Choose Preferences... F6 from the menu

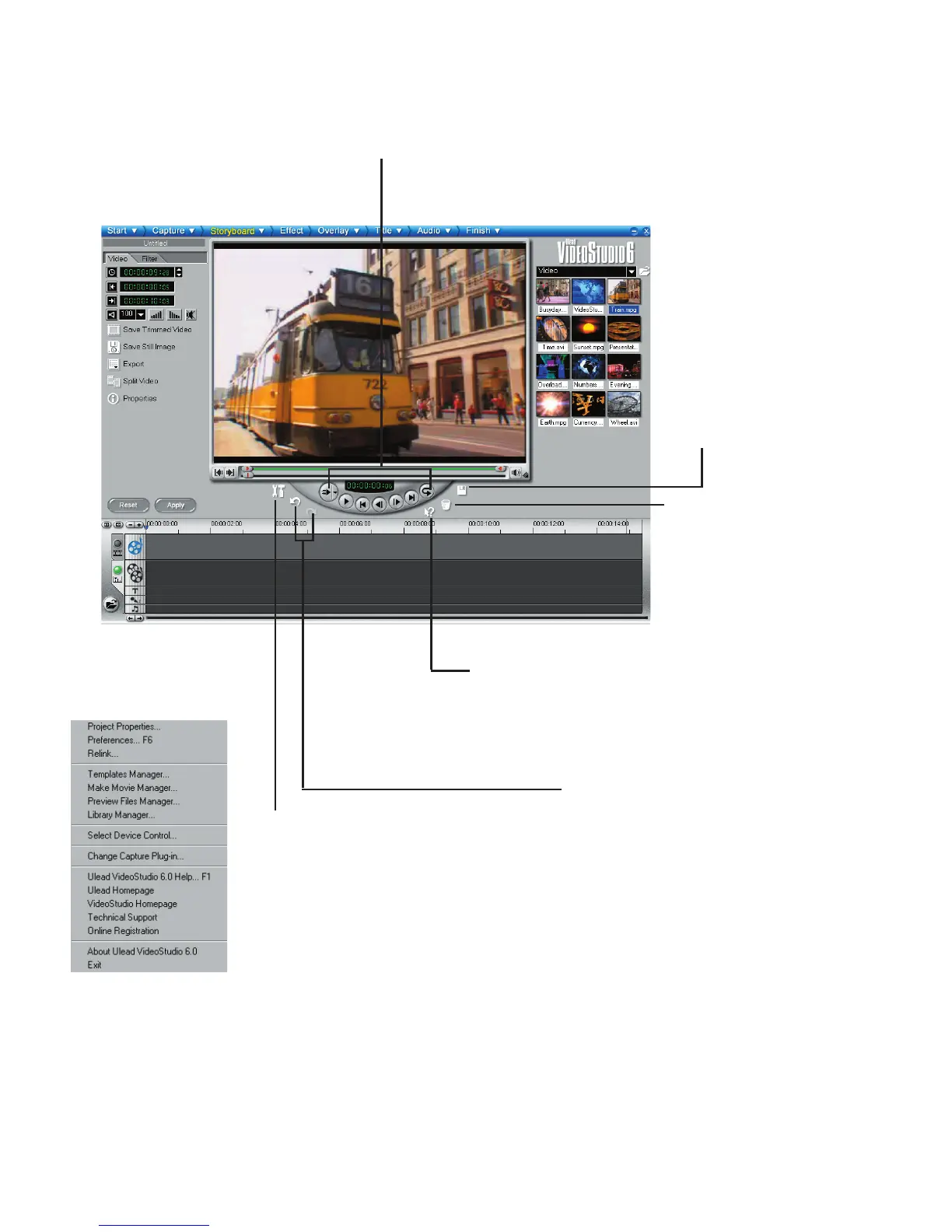pyautogui.click(x=120, y=740)
